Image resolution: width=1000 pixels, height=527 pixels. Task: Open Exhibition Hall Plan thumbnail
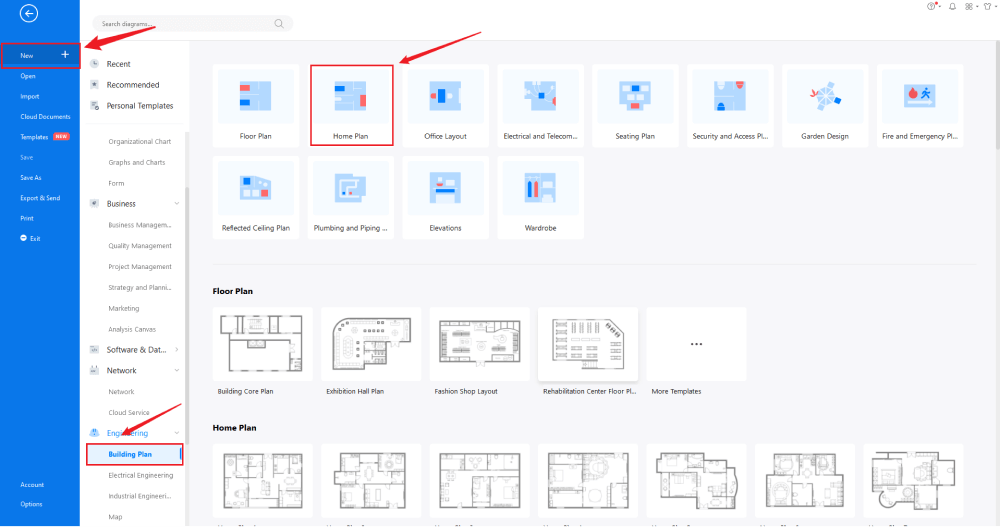pos(371,345)
